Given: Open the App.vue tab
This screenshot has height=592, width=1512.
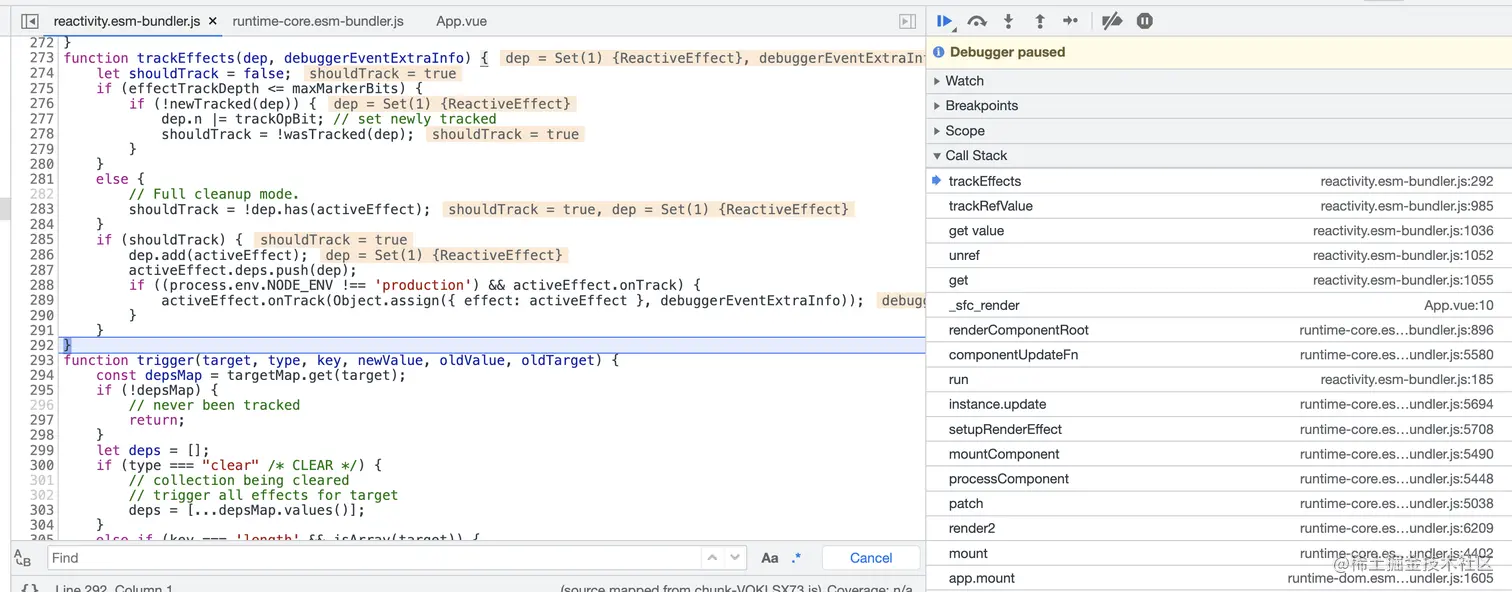Looking at the screenshot, I should [x=461, y=21].
